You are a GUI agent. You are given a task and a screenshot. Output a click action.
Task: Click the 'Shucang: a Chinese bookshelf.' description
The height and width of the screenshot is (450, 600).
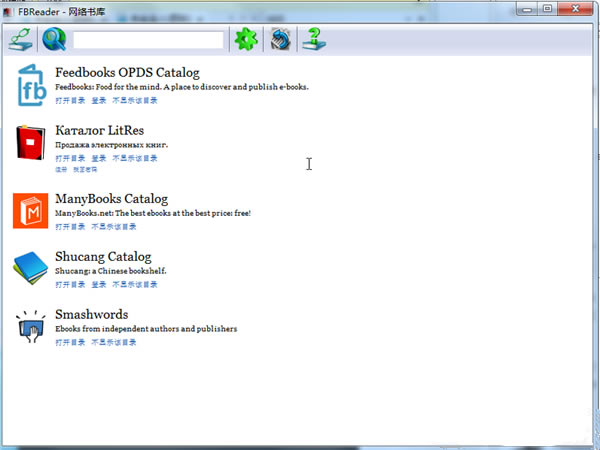point(111,271)
